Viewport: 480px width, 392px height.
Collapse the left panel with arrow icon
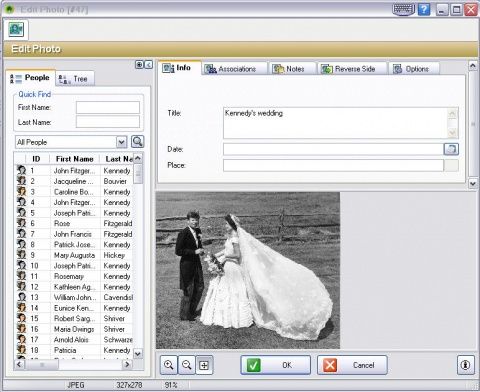(149, 64)
